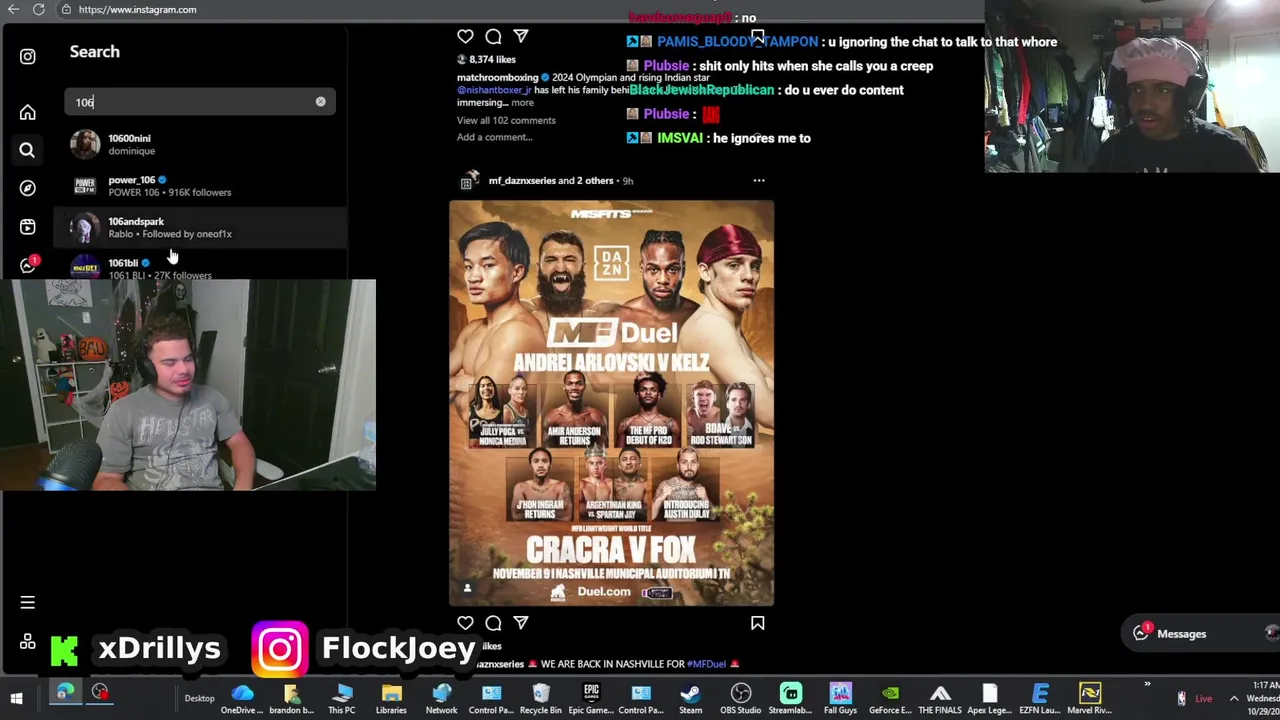Open Streamlabs taskbar icon
Image resolution: width=1280 pixels, height=720 pixels.
790,698
